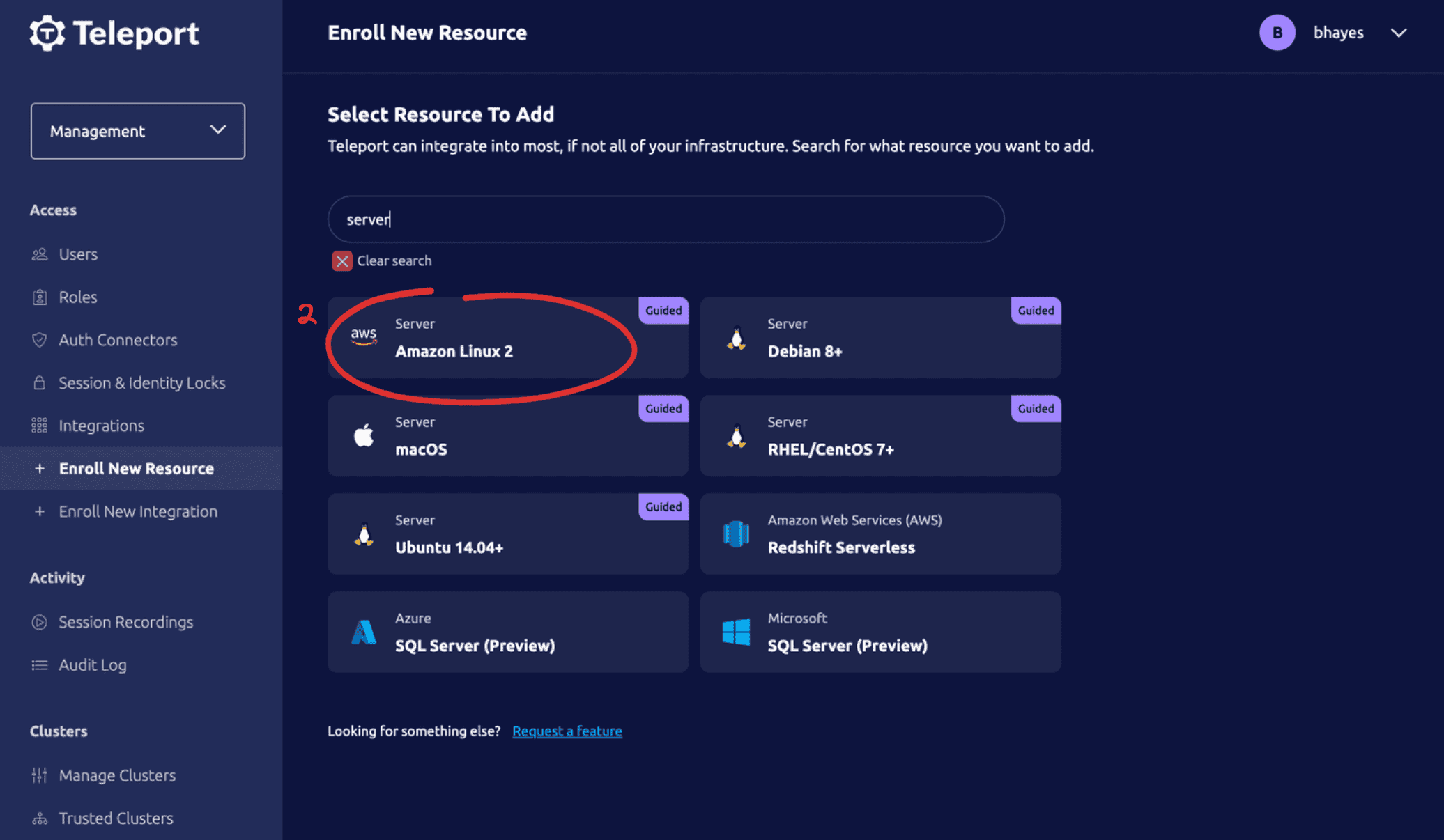This screenshot has width=1444, height=840.
Task: Click the Enroll New Resource page heading
Action: (x=427, y=33)
